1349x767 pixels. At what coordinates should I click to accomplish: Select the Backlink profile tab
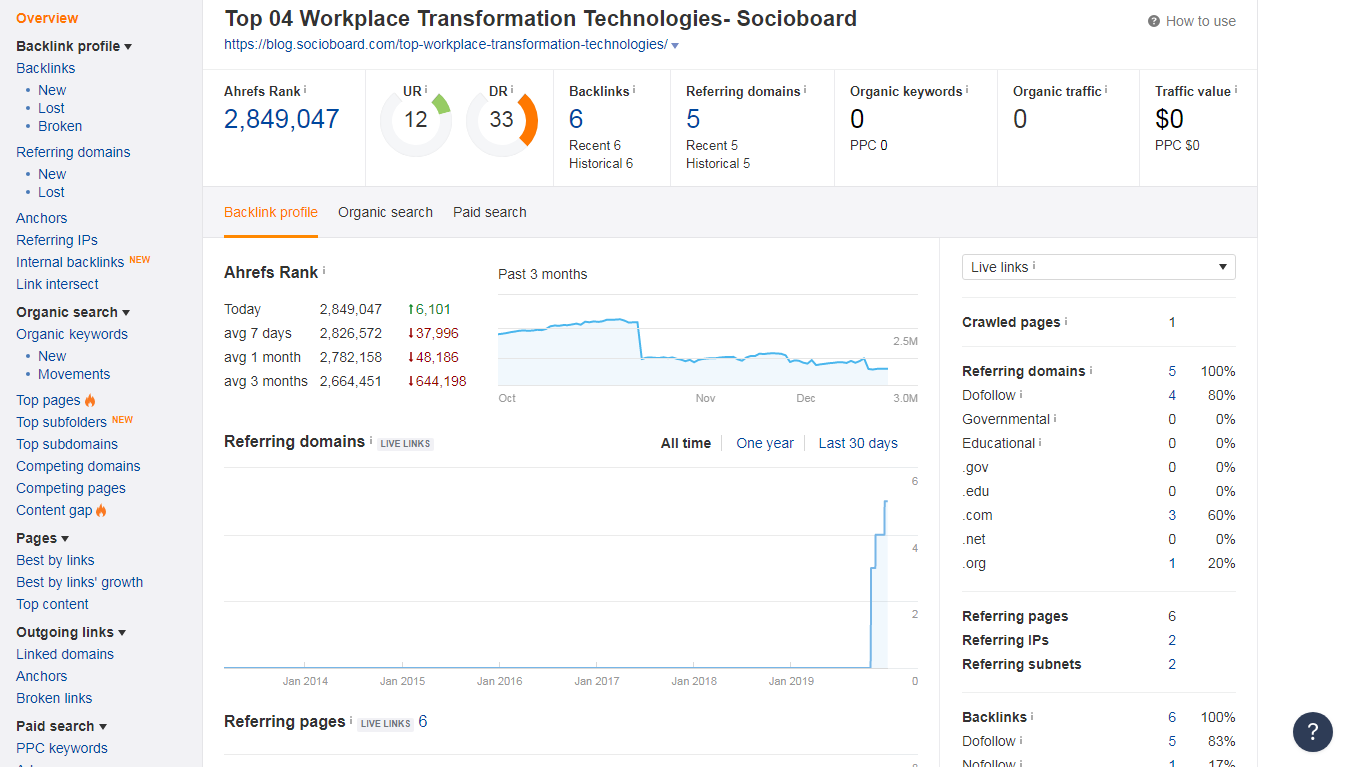tap(271, 212)
